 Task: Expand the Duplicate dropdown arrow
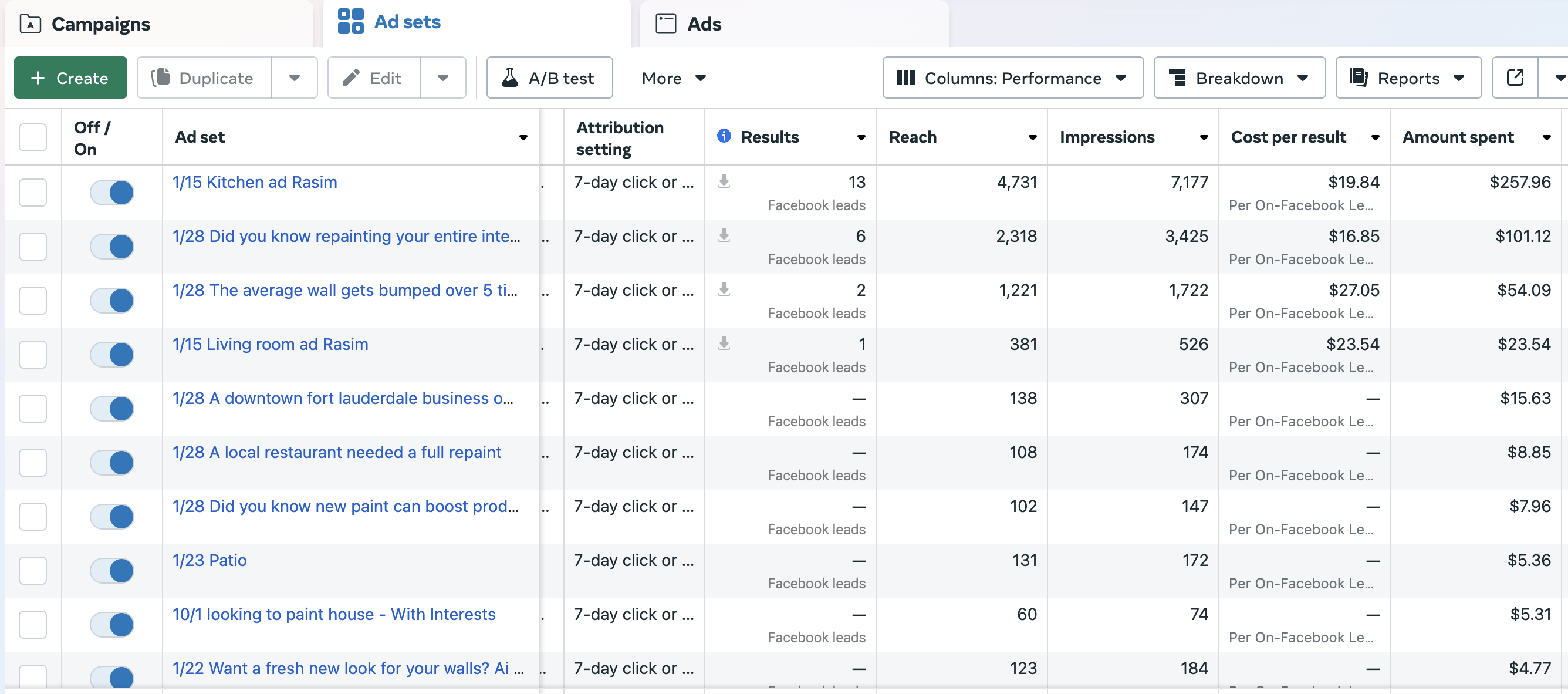coord(295,78)
